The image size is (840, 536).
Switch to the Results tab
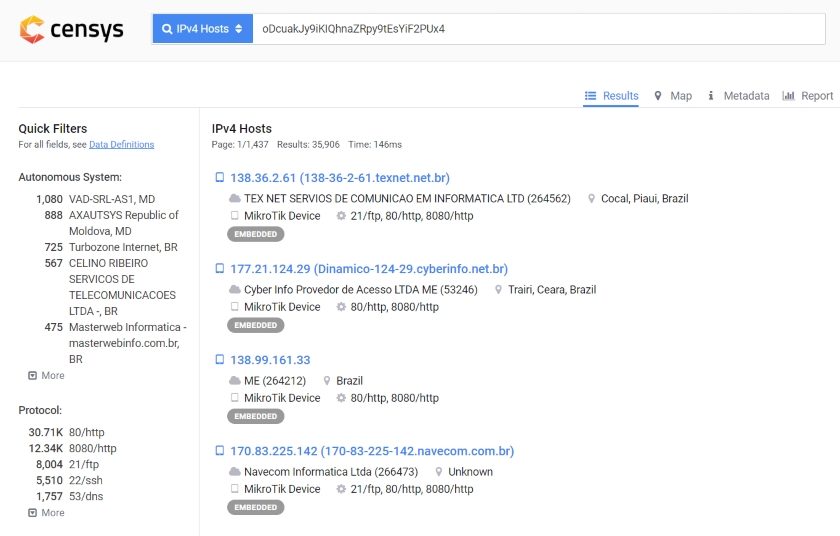tap(611, 96)
